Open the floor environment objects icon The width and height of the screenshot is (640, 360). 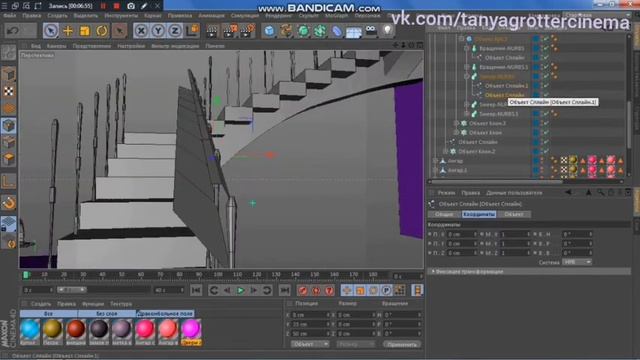pos(354,31)
